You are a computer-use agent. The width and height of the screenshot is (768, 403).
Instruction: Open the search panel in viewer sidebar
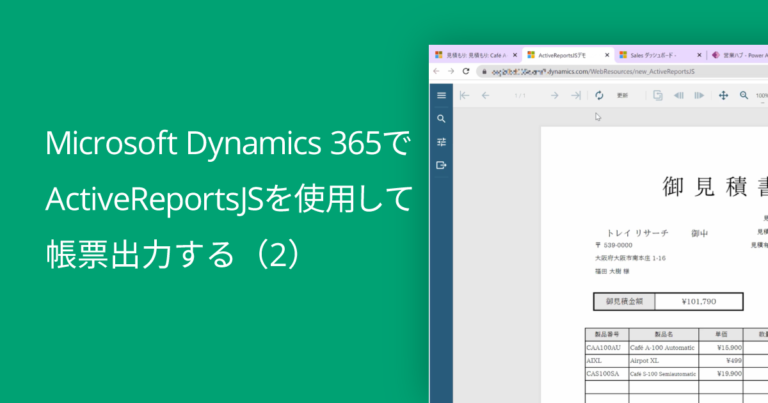(x=441, y=119)
